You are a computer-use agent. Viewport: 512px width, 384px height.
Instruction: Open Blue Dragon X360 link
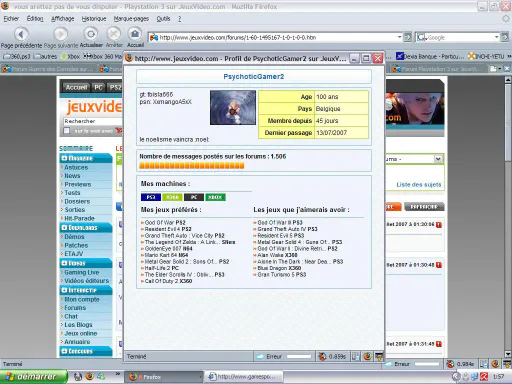coord(279,268)
